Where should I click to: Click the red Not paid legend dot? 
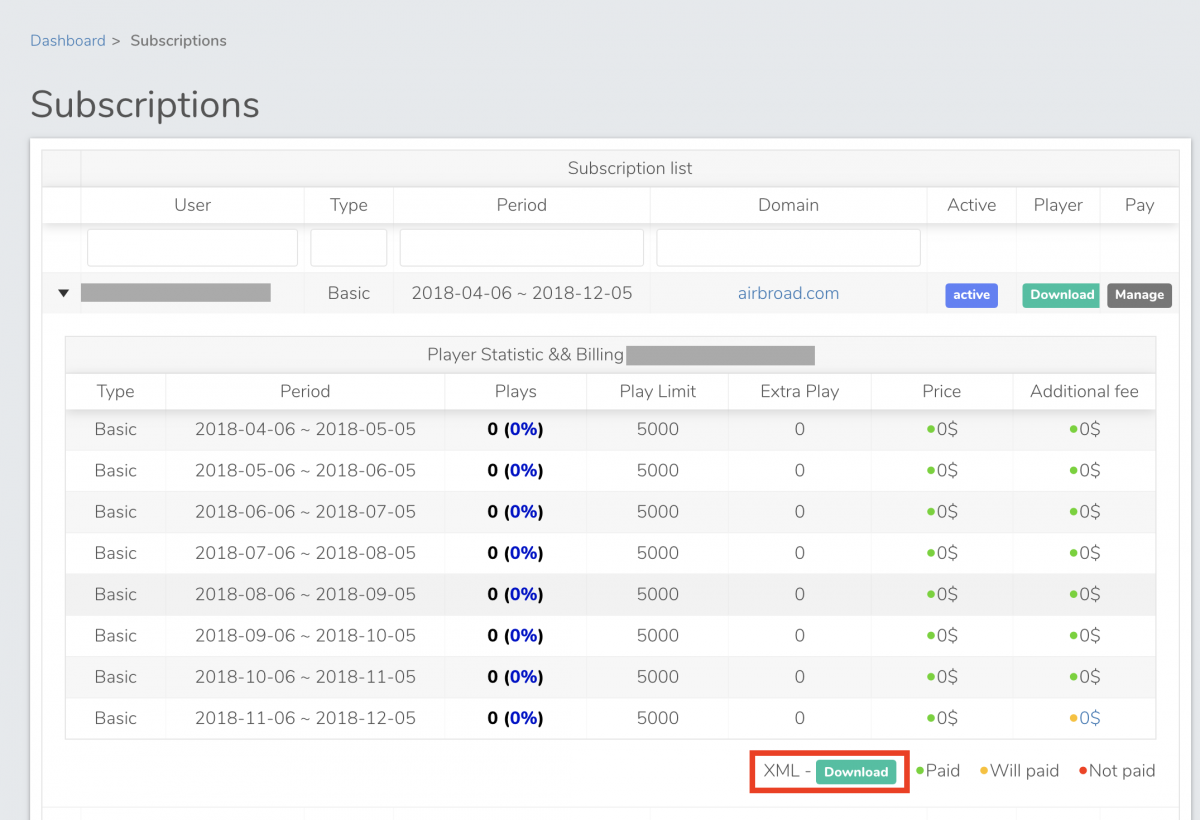(x=1083, y=771)
